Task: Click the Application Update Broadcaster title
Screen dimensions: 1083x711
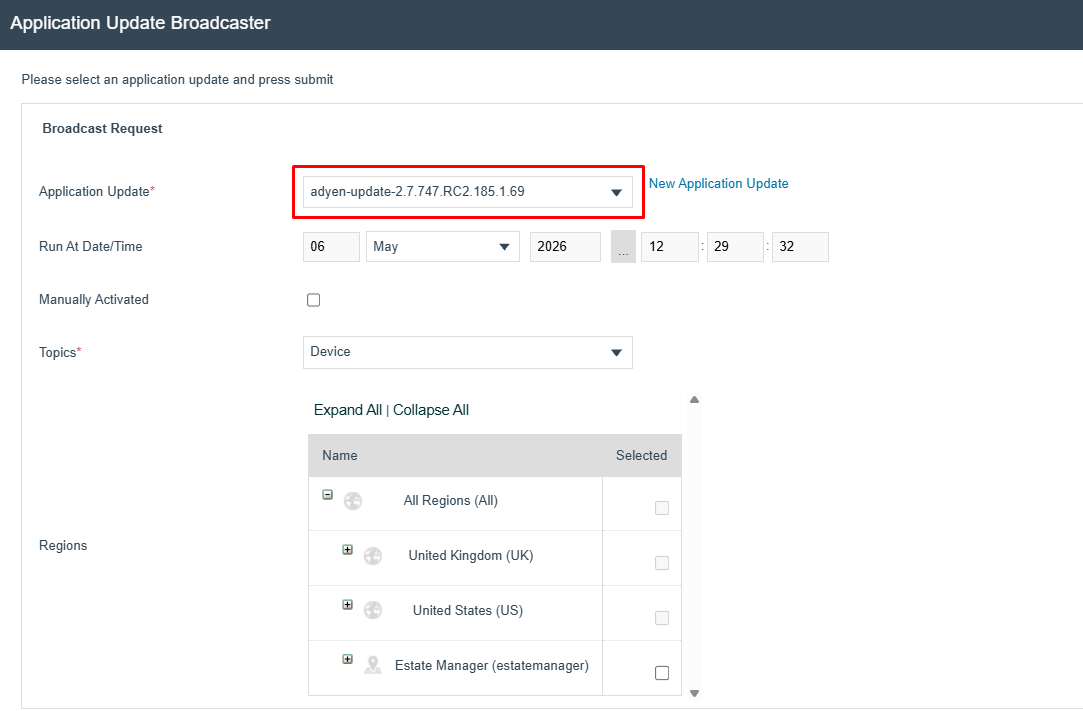Action: pos(140,23)
